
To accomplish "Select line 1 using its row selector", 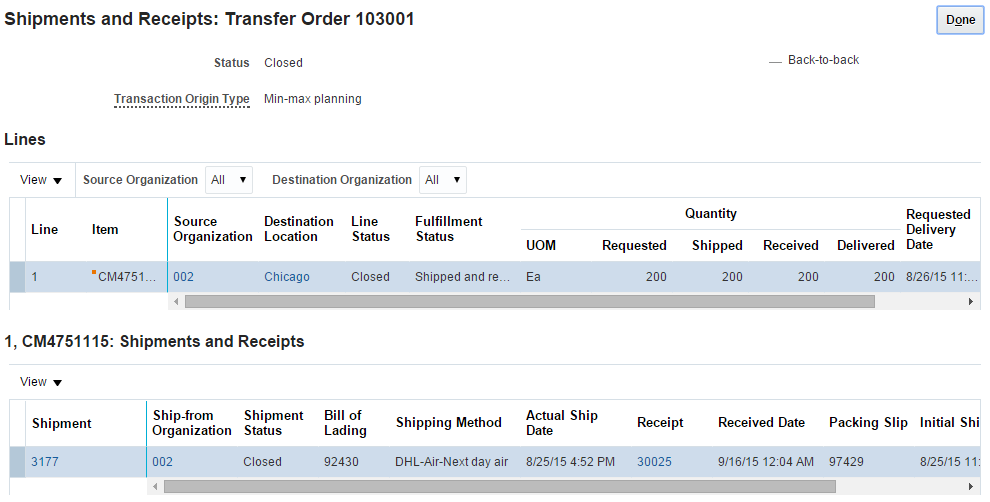I will (x=17, y=277).
